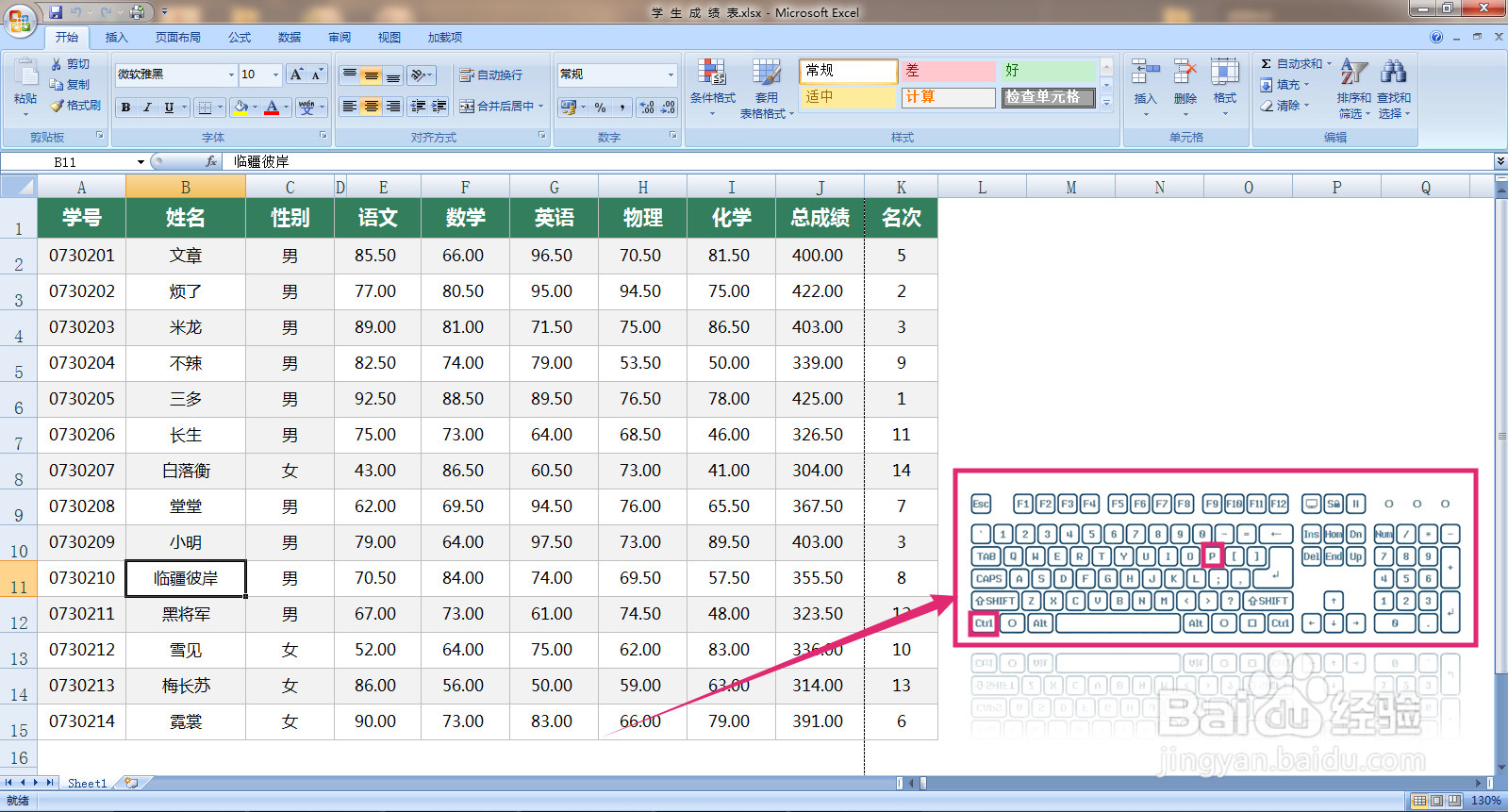Click the Fill Color yellow bucket swatch
This screenshot has width=1508, height=812.
(241, 108)
